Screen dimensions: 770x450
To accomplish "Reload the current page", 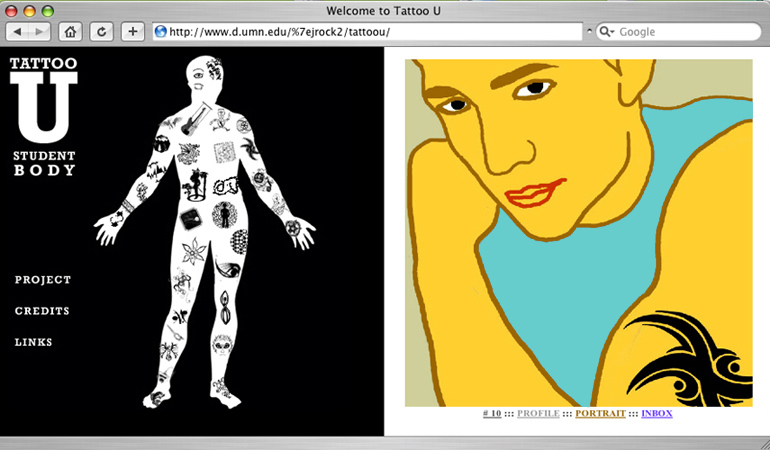I will [x=101, y=32].
